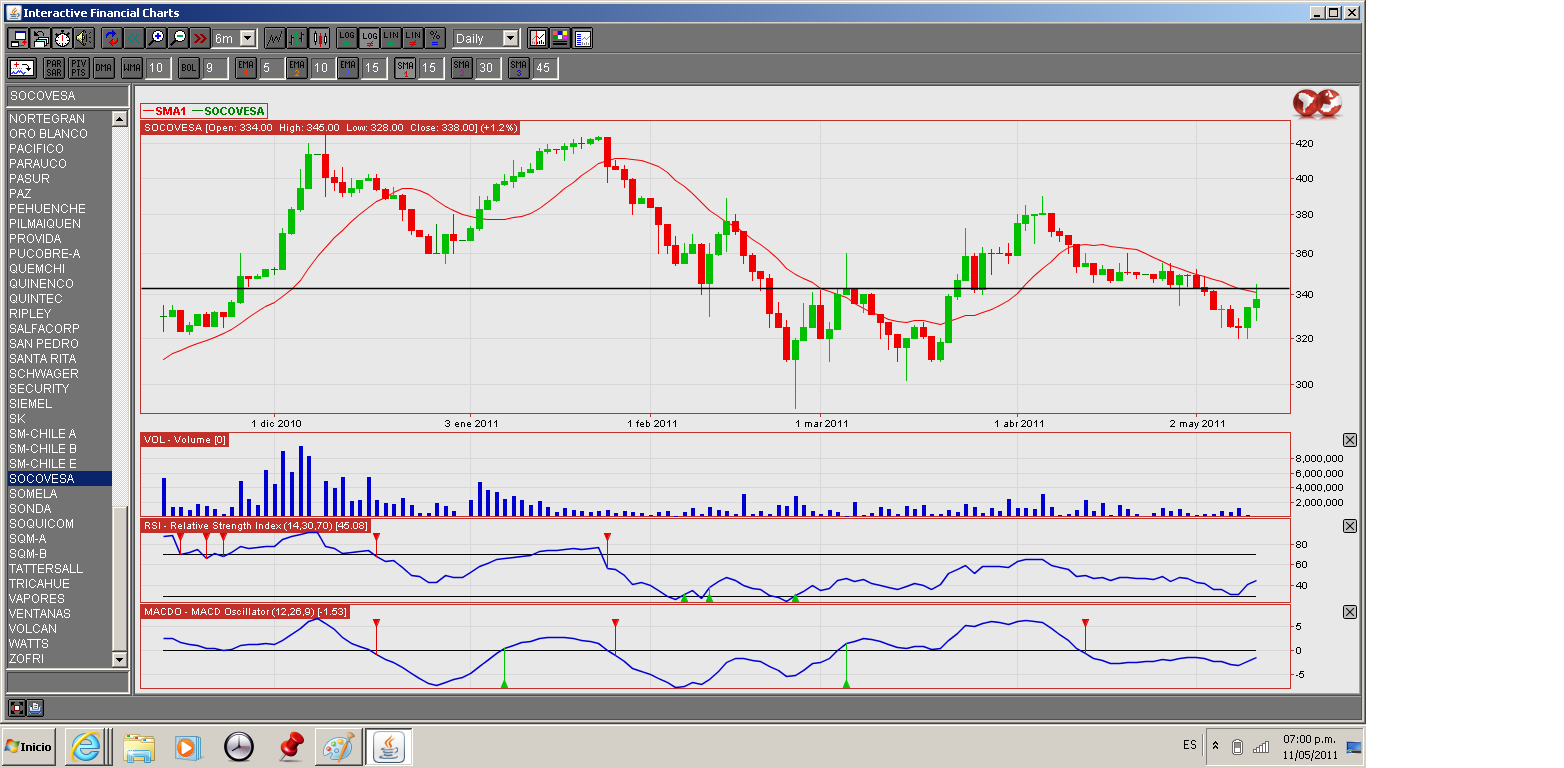The width and height of the screenshot is (1564, 768).
Task: Close the MACD Oscillator panel
Action: coord(1349,612)
